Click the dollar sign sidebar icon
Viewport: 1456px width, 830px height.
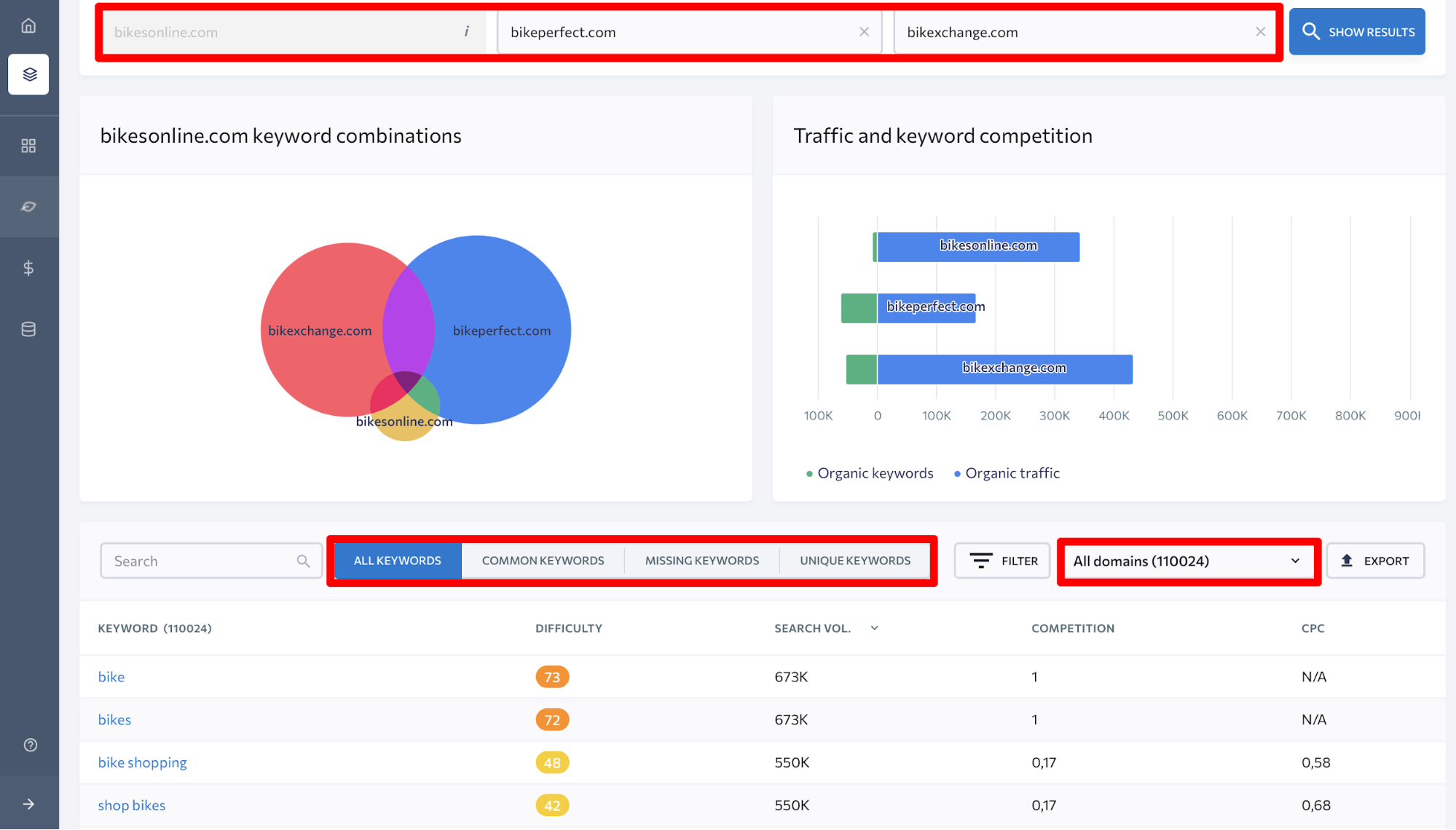28,268
